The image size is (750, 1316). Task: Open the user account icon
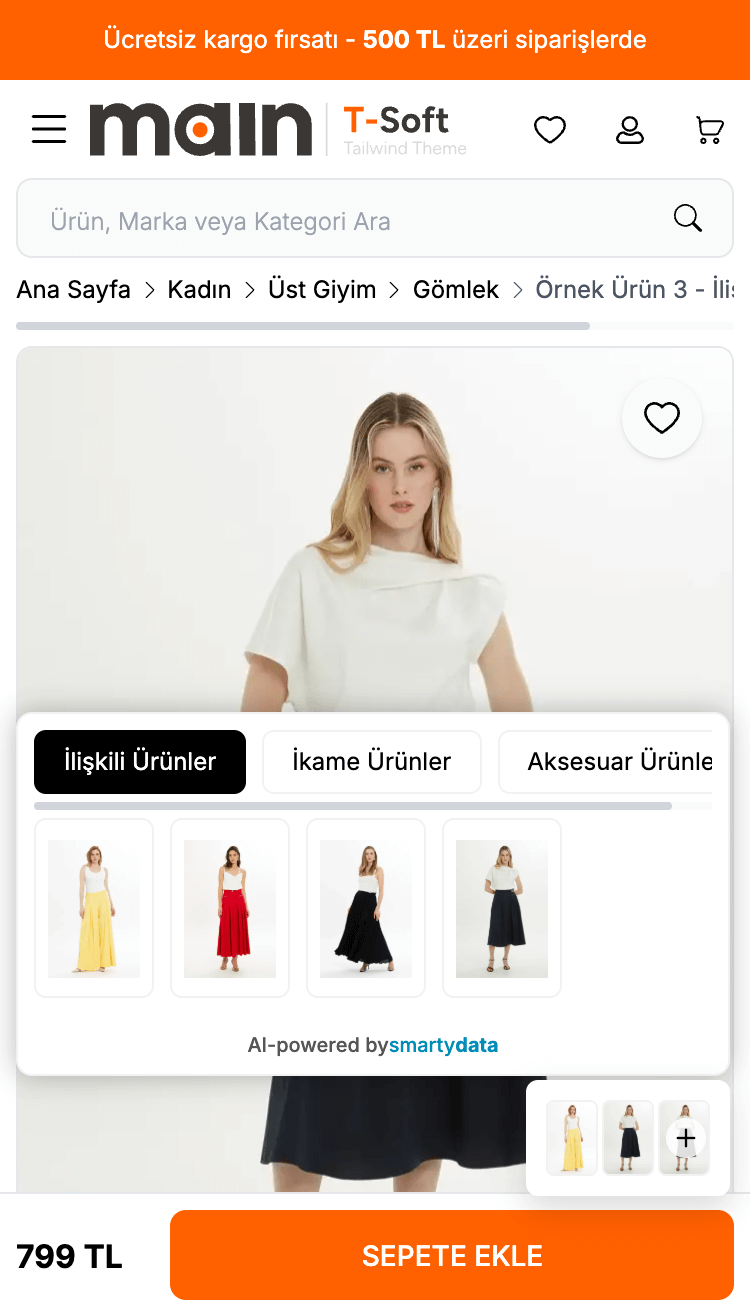(x=630, y=130)
